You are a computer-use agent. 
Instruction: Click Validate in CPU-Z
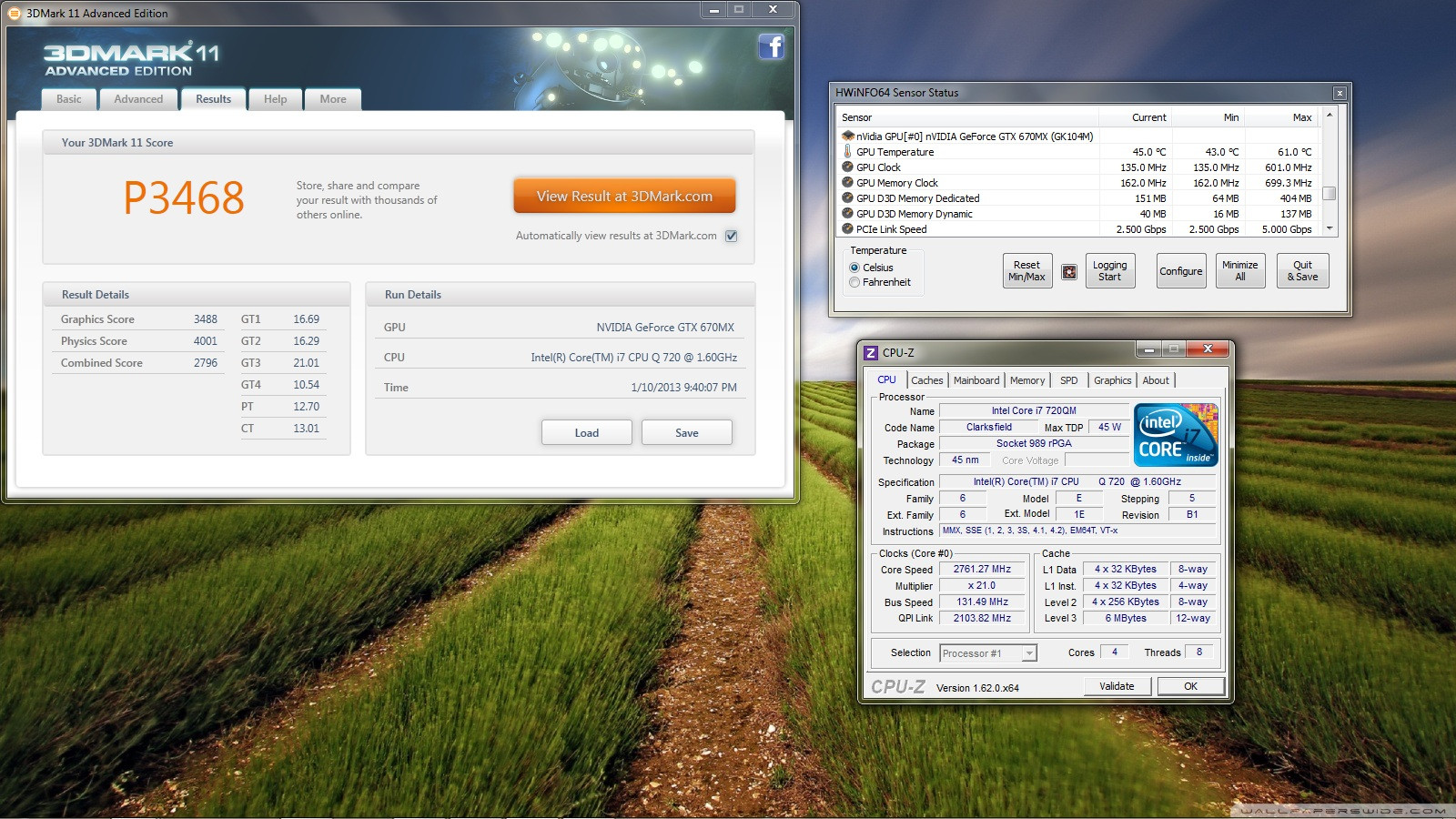pyautogui.click(x=1117, y=686)
